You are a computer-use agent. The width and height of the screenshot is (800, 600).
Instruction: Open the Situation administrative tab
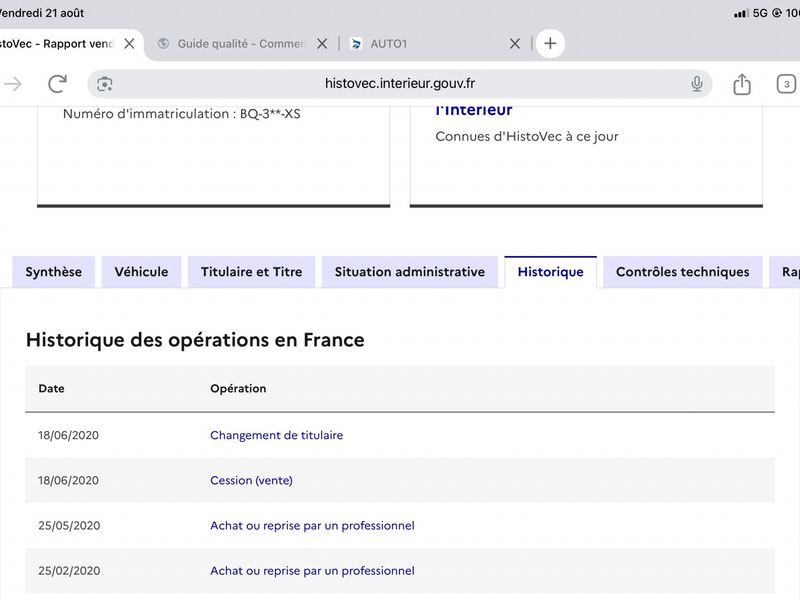tap(410, 272)
